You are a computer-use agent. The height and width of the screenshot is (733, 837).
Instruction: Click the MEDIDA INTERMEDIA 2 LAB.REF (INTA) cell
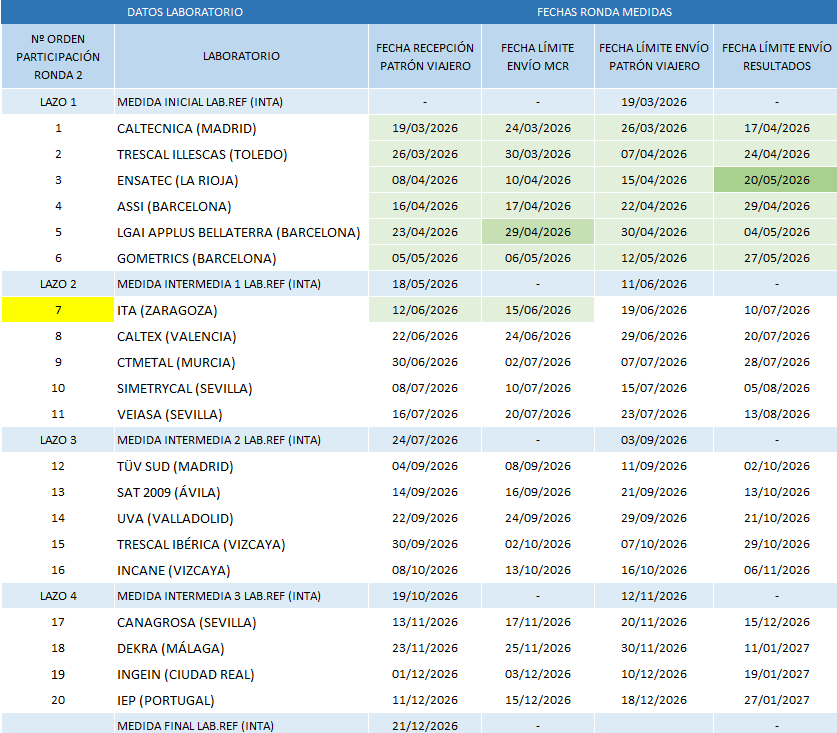click(241, 440)
